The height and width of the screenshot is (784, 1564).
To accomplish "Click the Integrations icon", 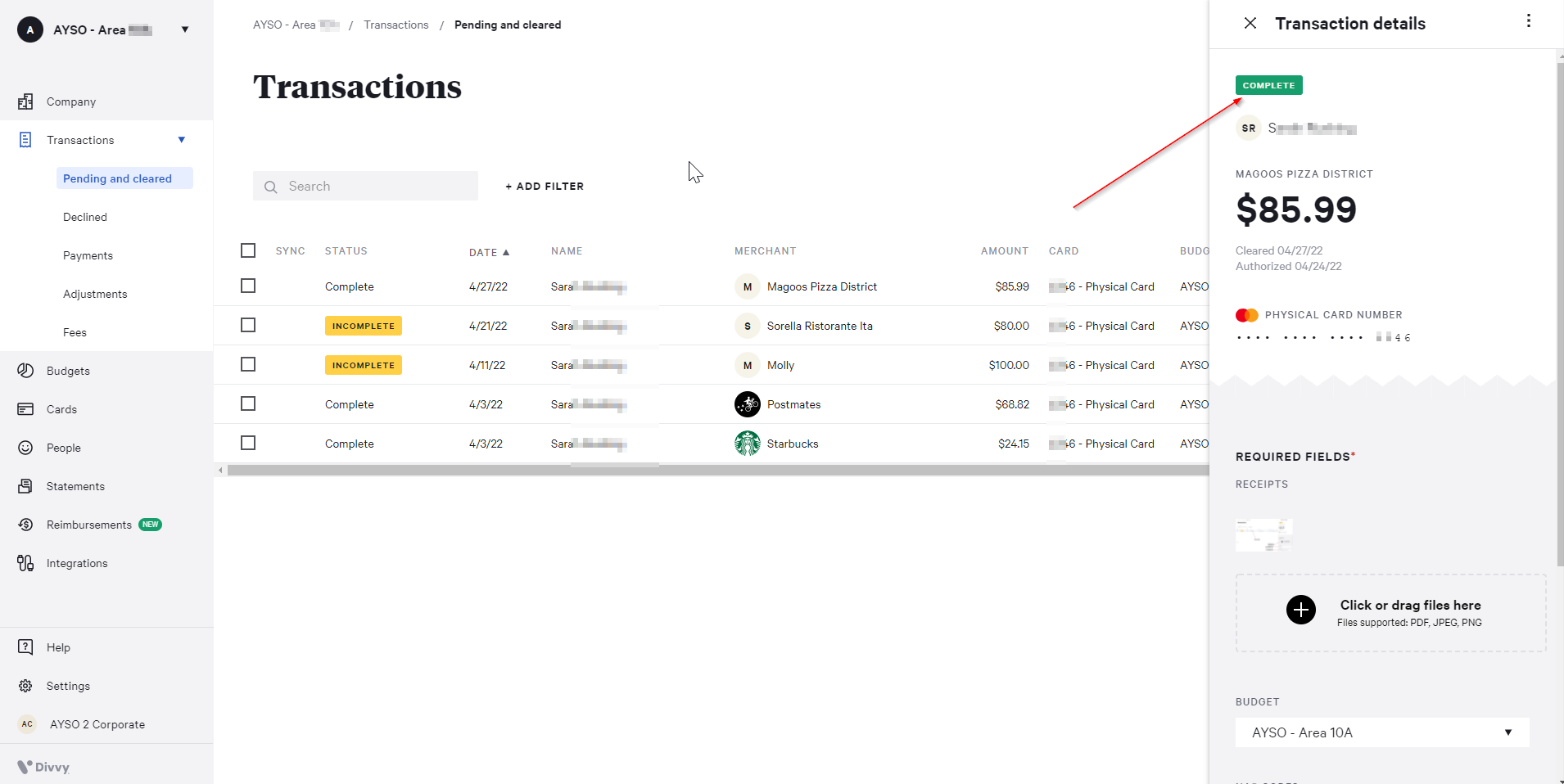I will [25, 563].
